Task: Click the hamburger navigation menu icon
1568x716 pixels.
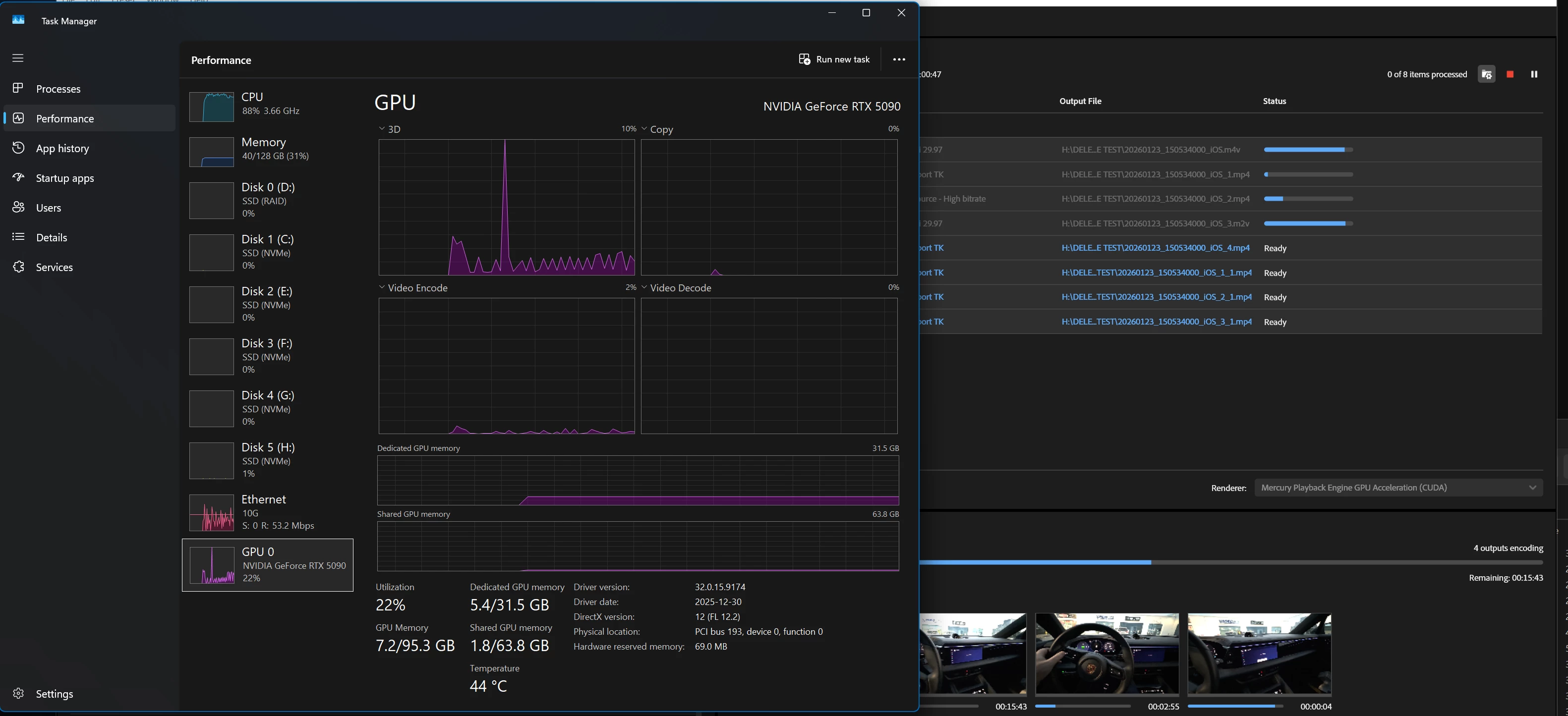Action: (18, 58)
